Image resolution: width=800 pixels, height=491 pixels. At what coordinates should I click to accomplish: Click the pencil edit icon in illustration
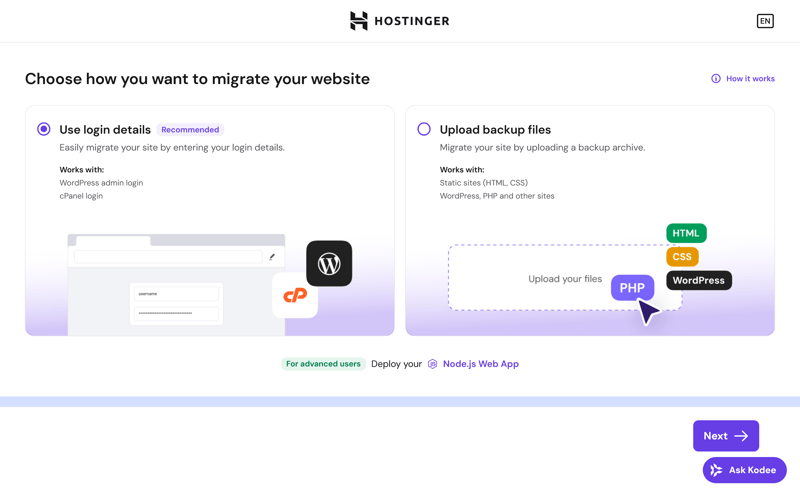(272, 257)
